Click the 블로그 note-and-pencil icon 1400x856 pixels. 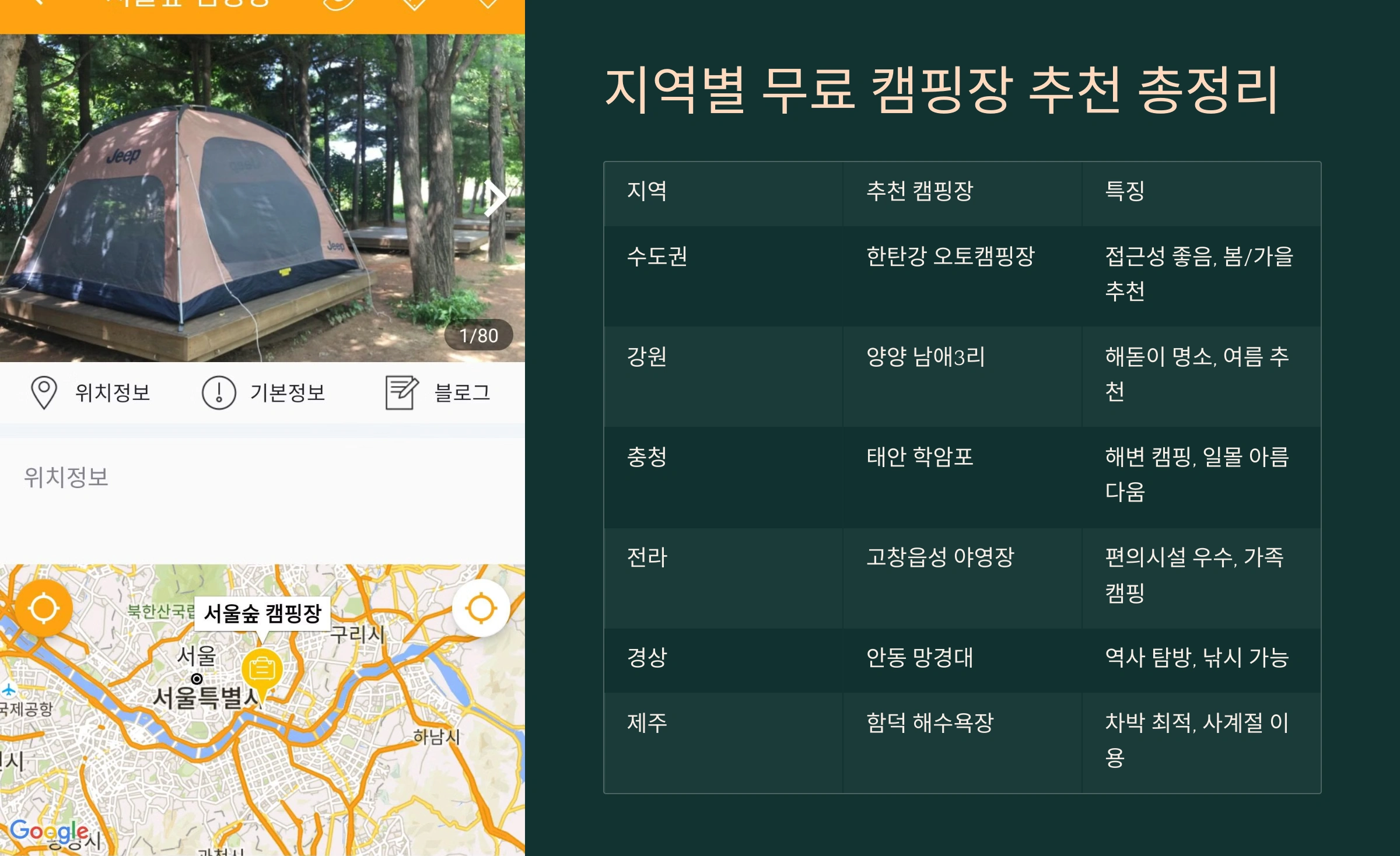[401, 392]
